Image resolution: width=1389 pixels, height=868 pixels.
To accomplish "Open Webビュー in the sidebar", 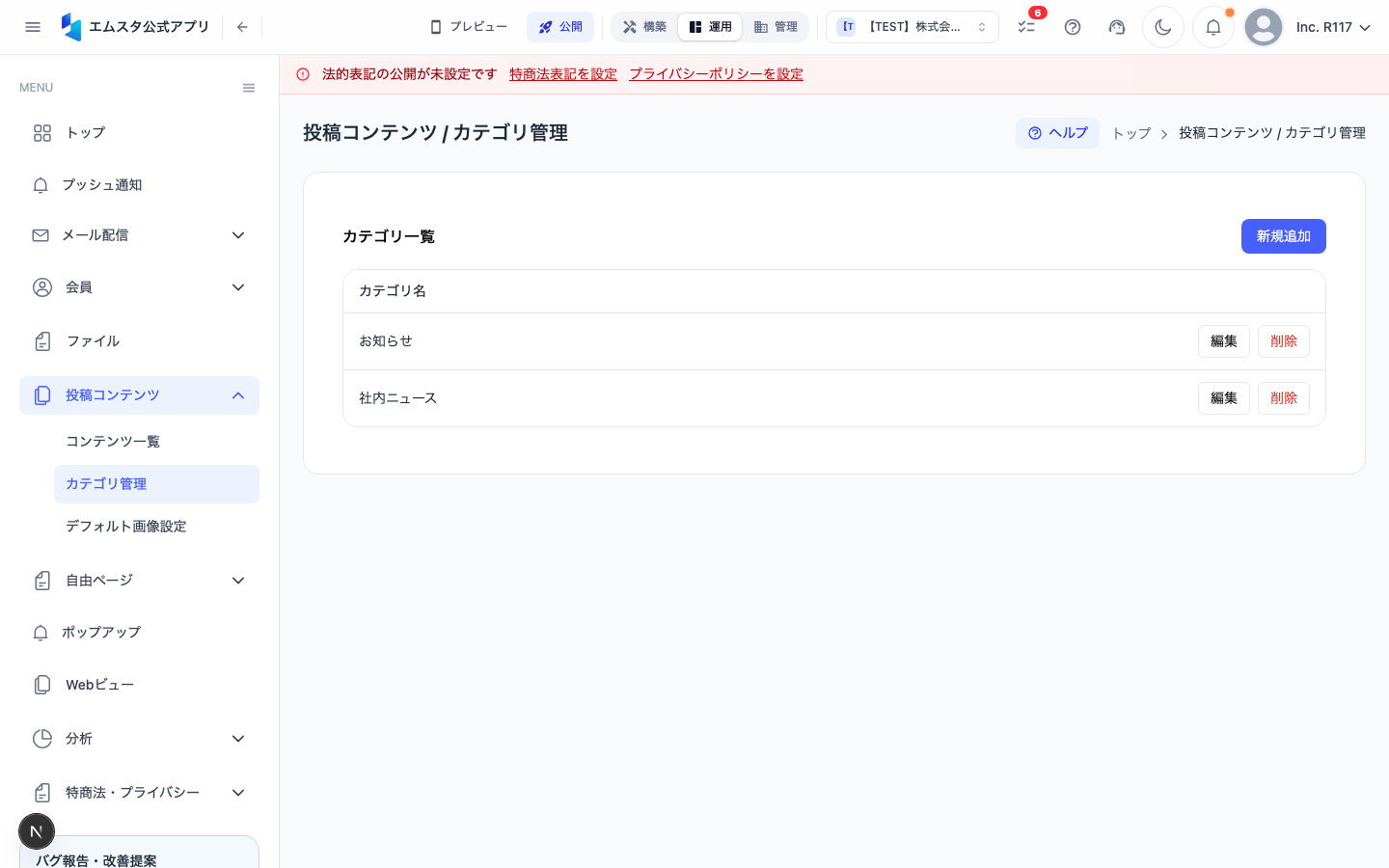I will (x=139, y=685).
